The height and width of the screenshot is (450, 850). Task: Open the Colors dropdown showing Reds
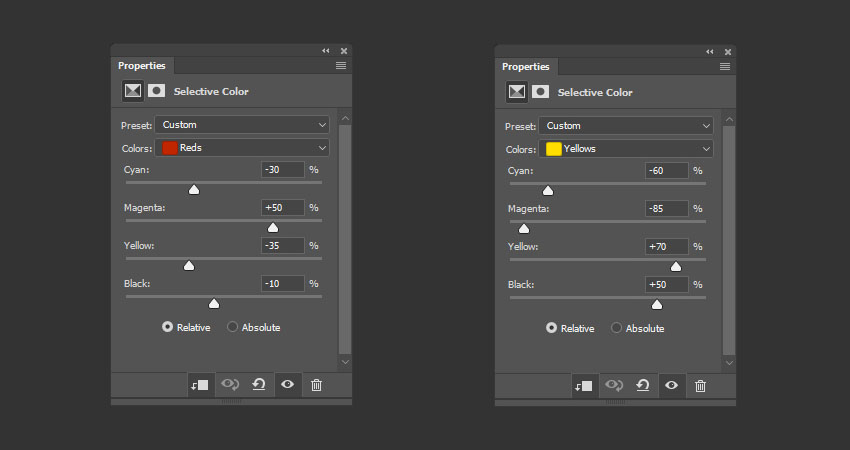pyautogui.click(x=242, y=148)
